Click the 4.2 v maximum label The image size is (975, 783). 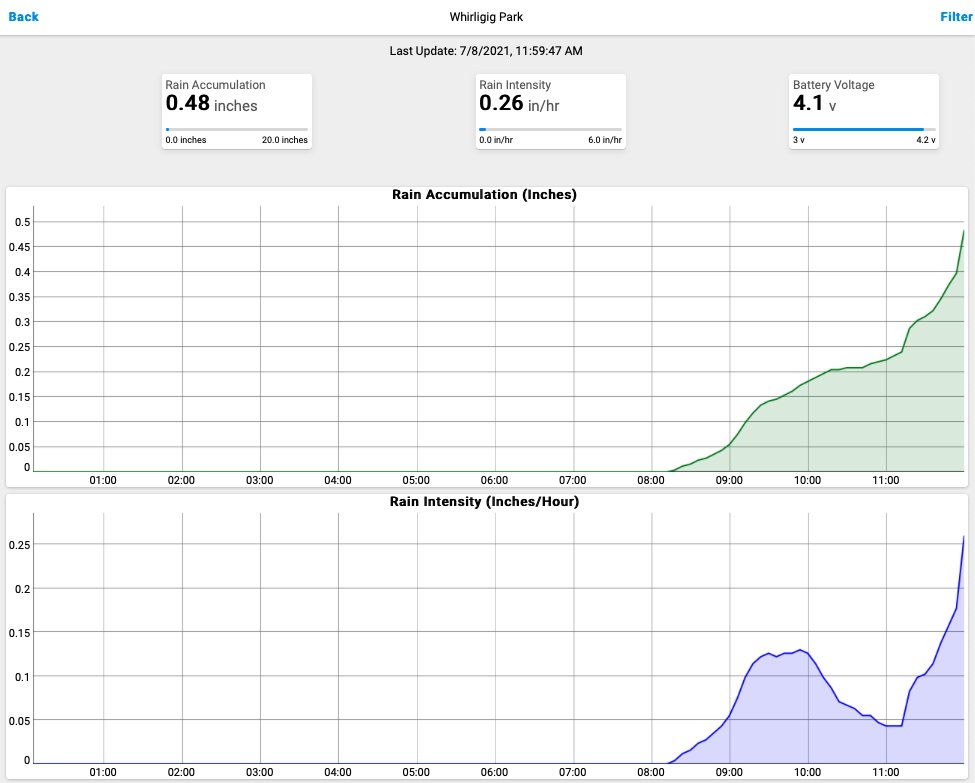click(926, 140)
